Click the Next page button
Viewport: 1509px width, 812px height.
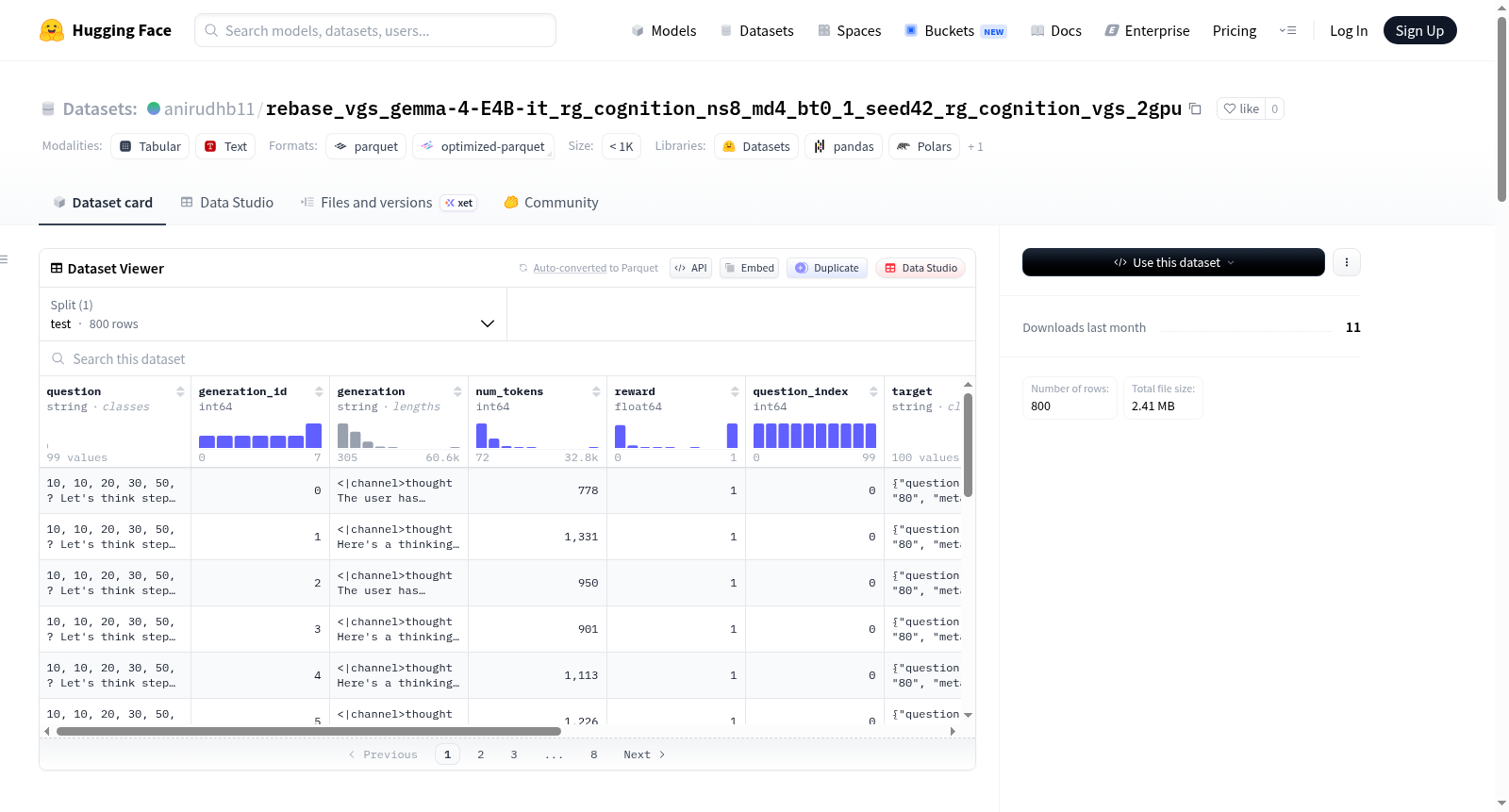pos(644,754)
